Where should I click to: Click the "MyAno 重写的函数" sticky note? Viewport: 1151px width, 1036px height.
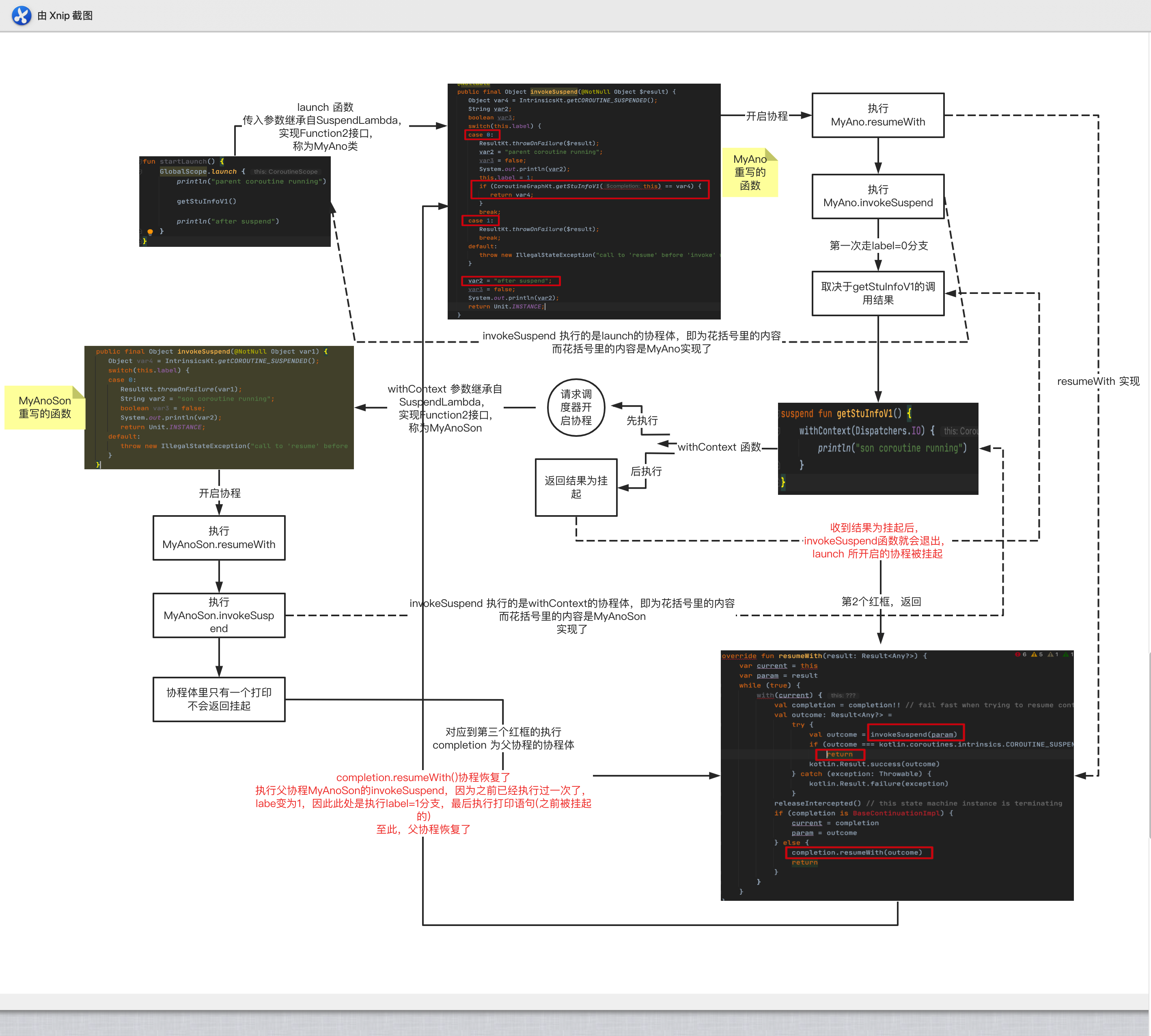pos(750,172)
